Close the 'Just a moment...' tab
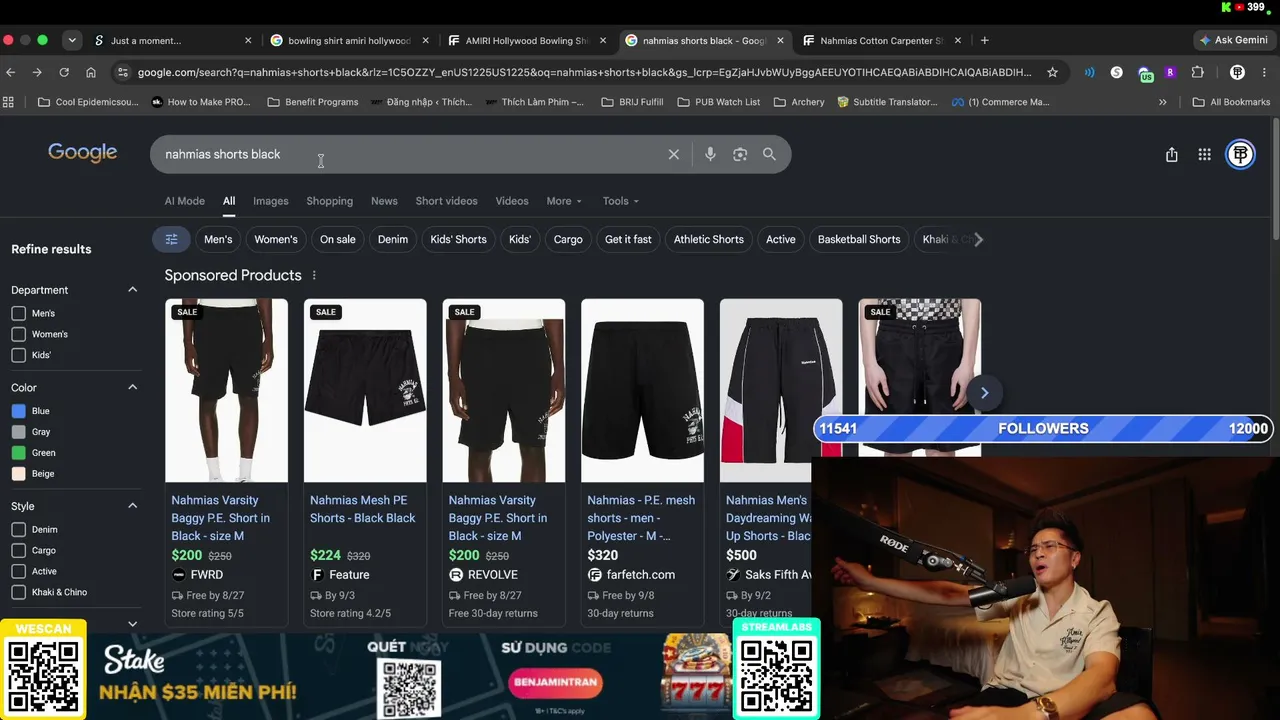Screen dimensions: 1280x720 coord(248,40)
